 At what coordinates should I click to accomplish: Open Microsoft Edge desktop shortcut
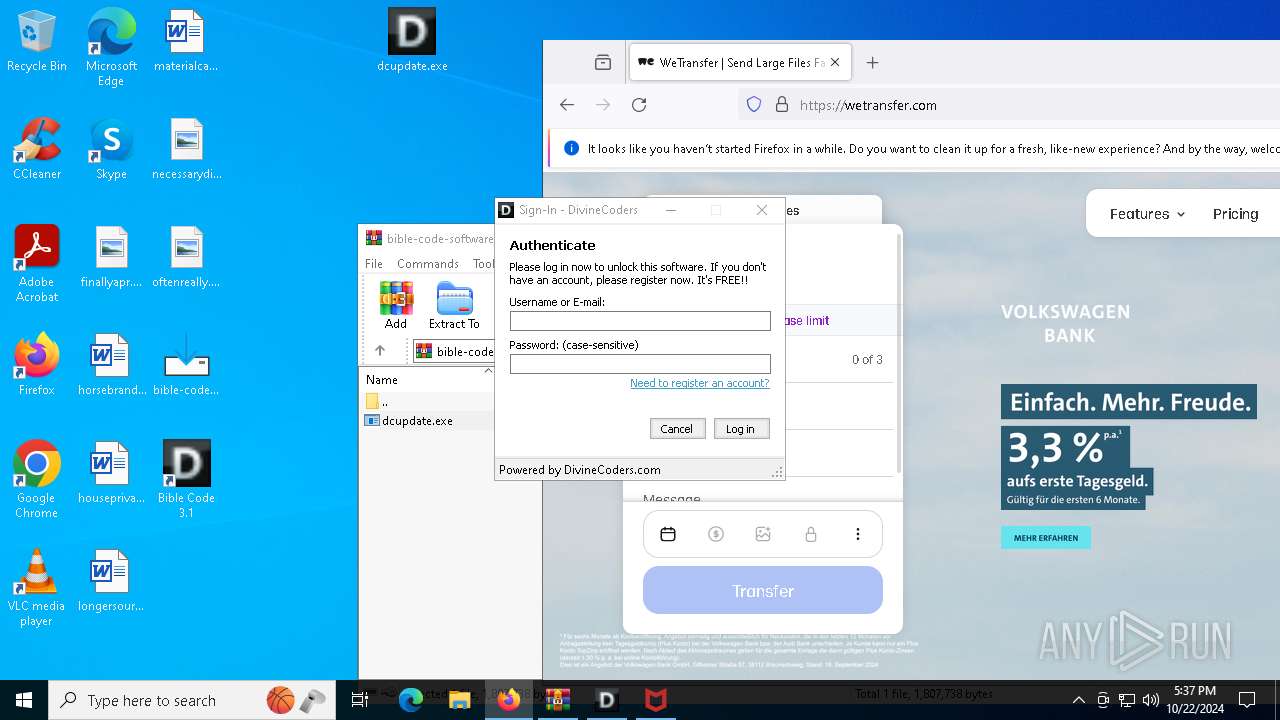click(111, 48)
